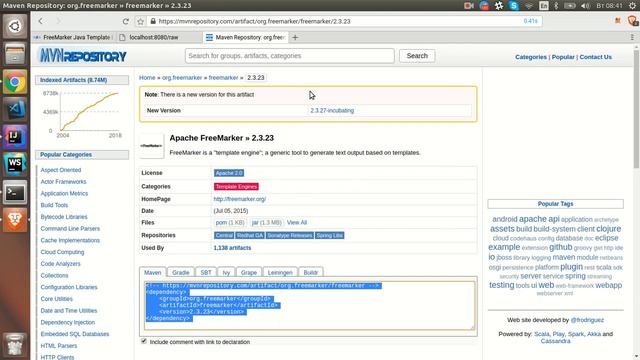Launch IntelliJ IDEA from dock
Viewport: 640px width, 360px height.
click(15, 137)
